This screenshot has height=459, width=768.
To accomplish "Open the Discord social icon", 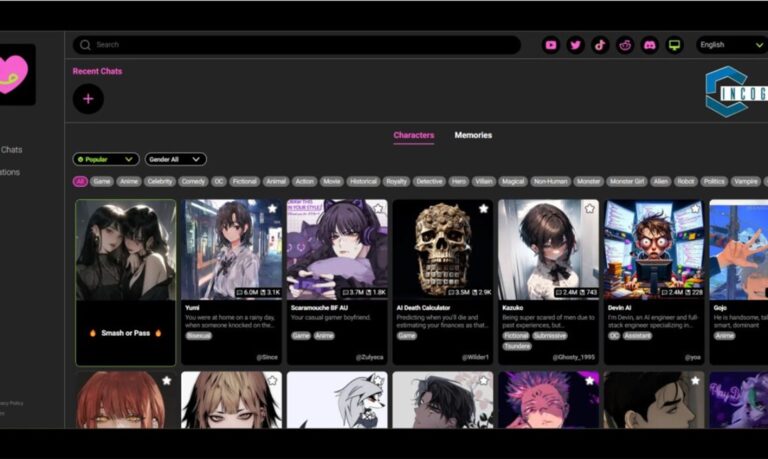I will click(x=650, y=45).
